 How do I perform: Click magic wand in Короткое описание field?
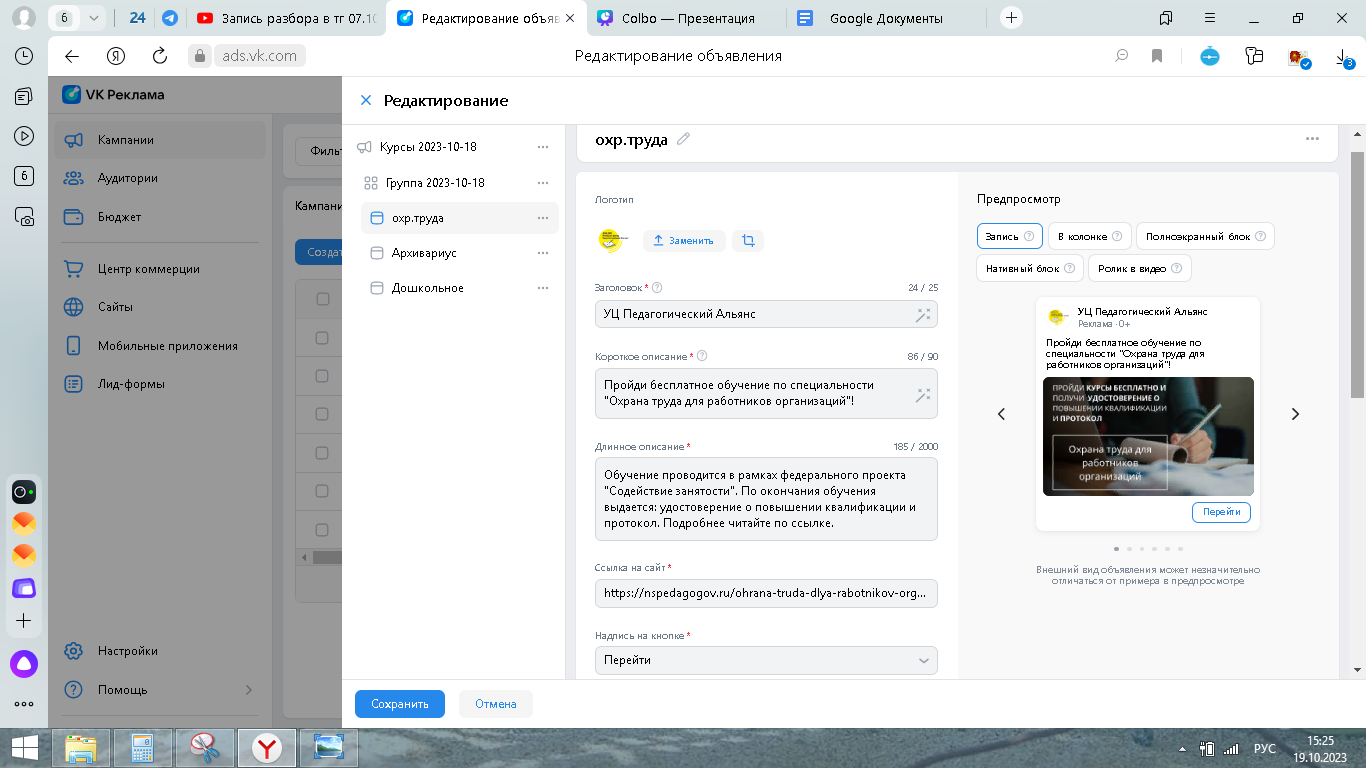point(922,395)
